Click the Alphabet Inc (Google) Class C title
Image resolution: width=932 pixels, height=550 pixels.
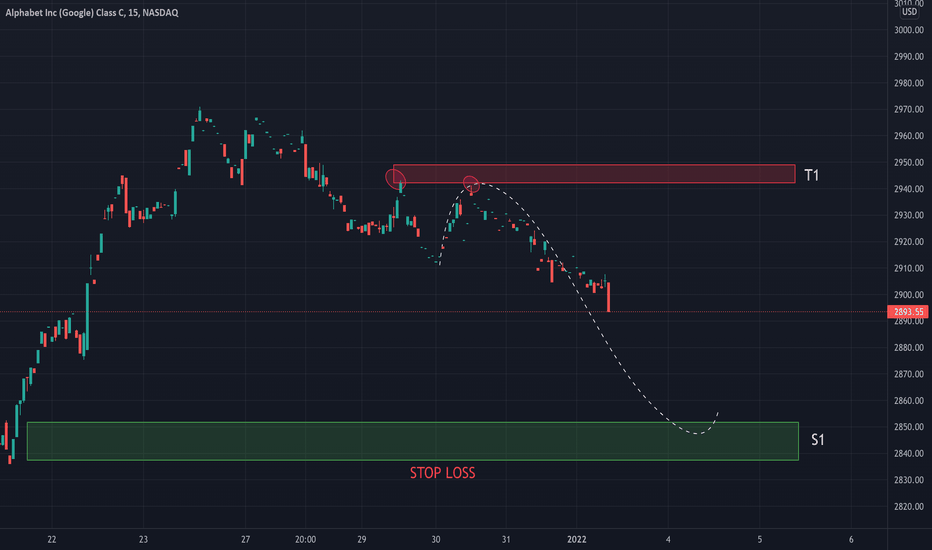pyautogui.click(x=92, y=12)
